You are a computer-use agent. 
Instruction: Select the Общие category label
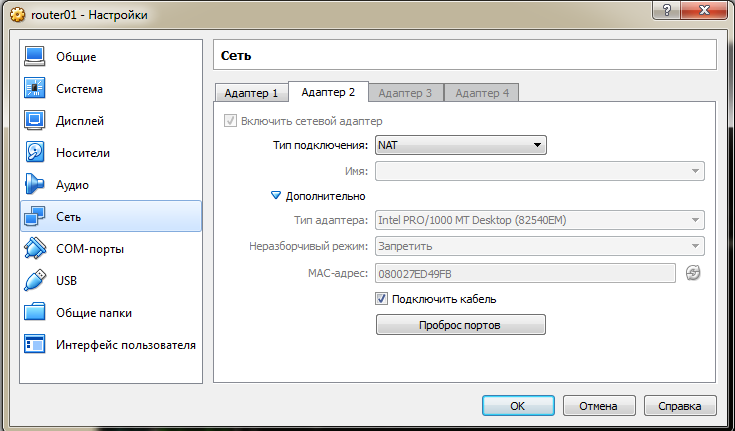pos(76,57)
